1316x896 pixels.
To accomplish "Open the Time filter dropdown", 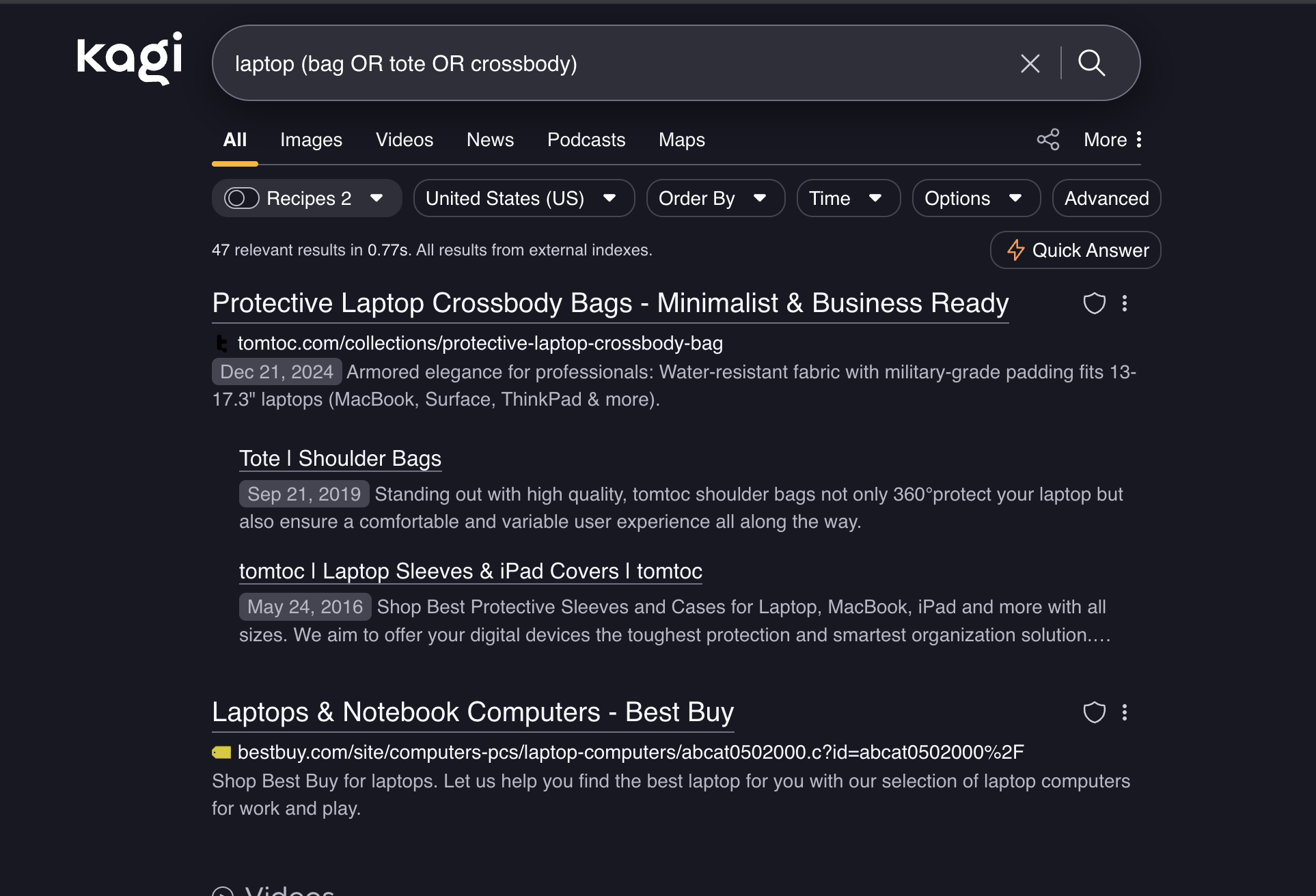I will coord(847,198).
